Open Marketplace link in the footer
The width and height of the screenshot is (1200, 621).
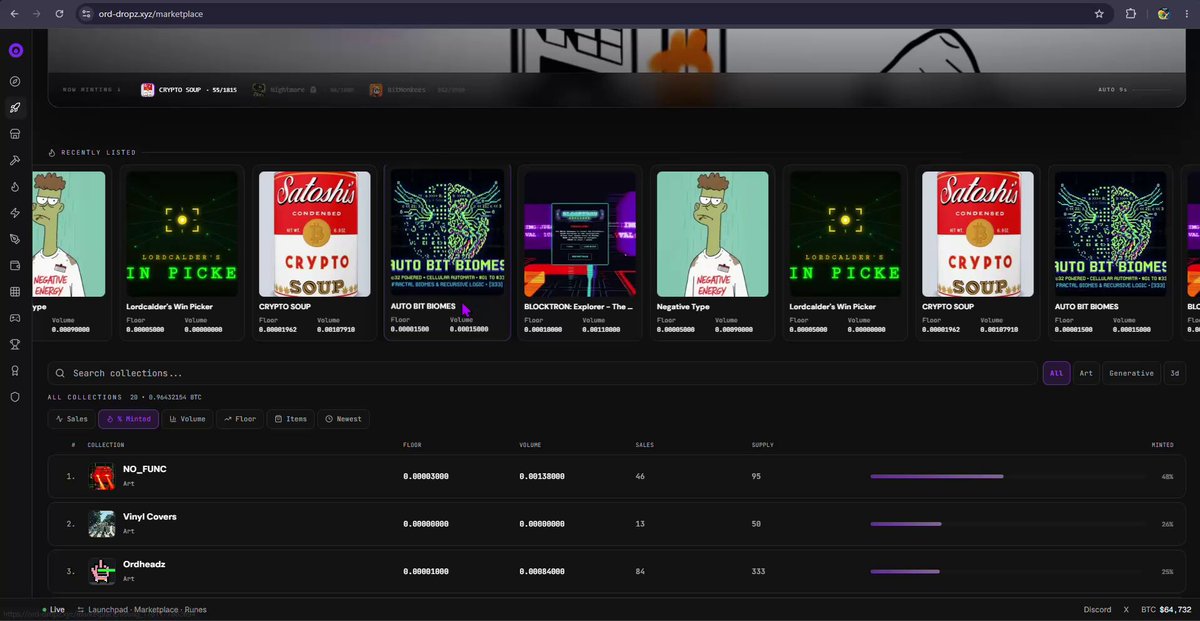click(157, 610)
